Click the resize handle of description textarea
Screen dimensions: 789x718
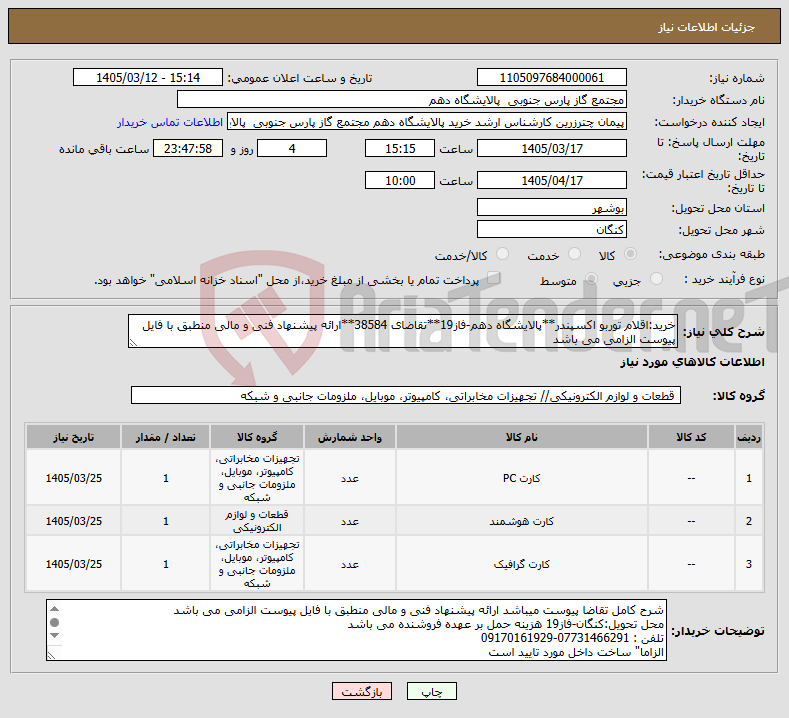133,343
